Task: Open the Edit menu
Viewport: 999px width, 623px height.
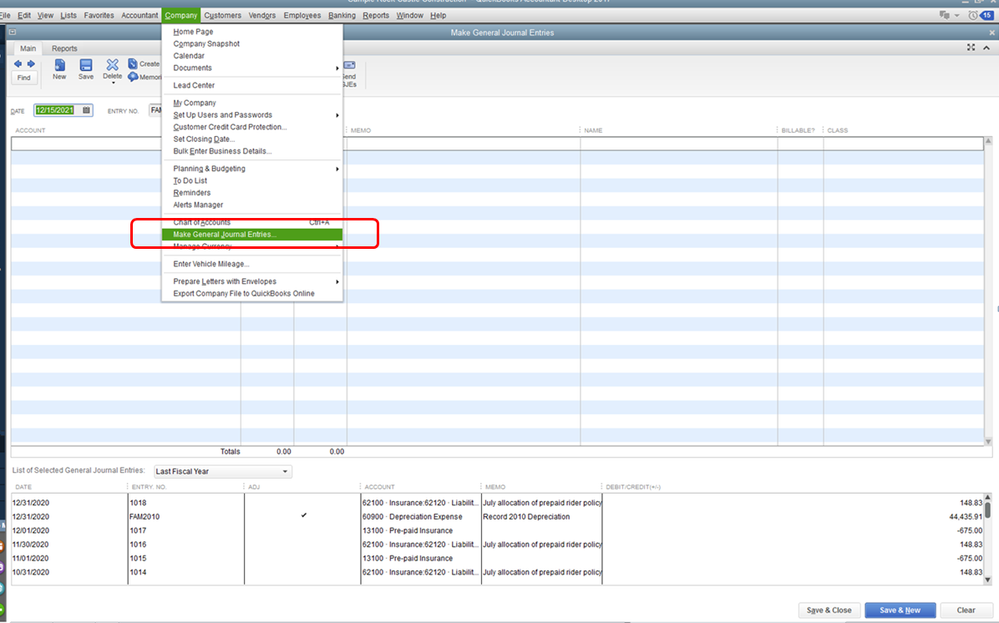Action: 24,15
